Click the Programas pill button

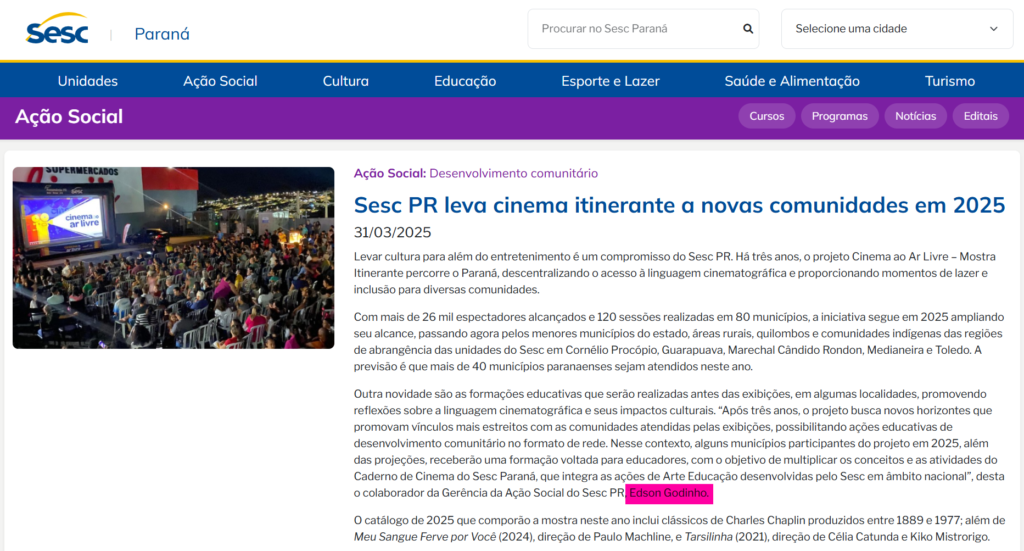click(x=839, y=116)
